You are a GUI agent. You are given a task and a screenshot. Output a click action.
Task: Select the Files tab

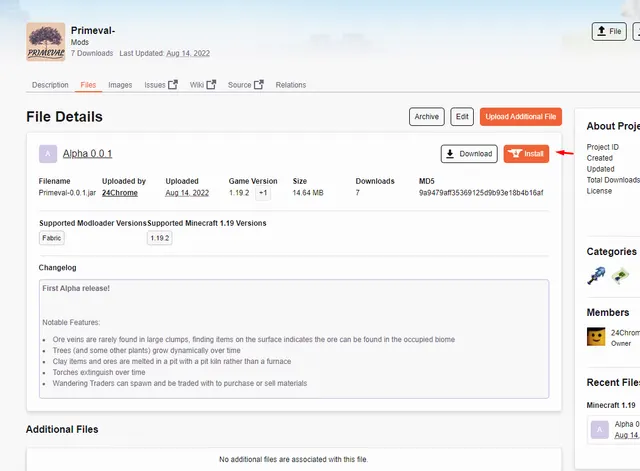[88, 85]
